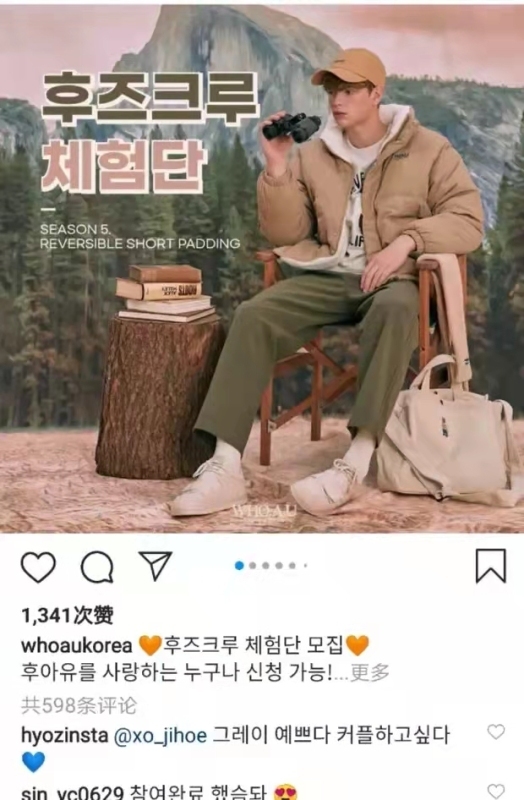Open the @xo_jihoe mention

(160, 735)
